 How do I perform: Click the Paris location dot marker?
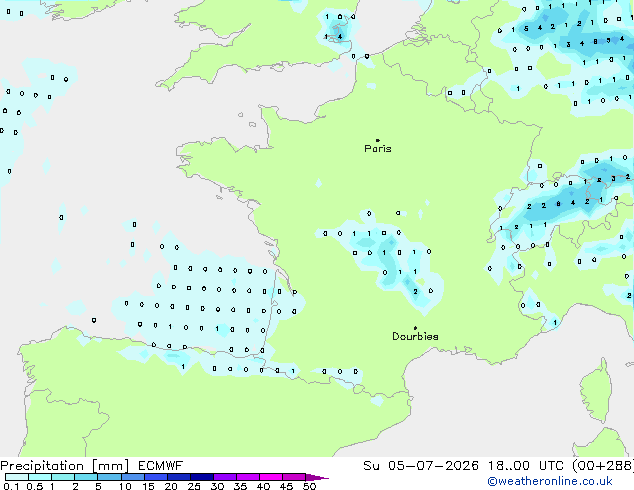378,140
